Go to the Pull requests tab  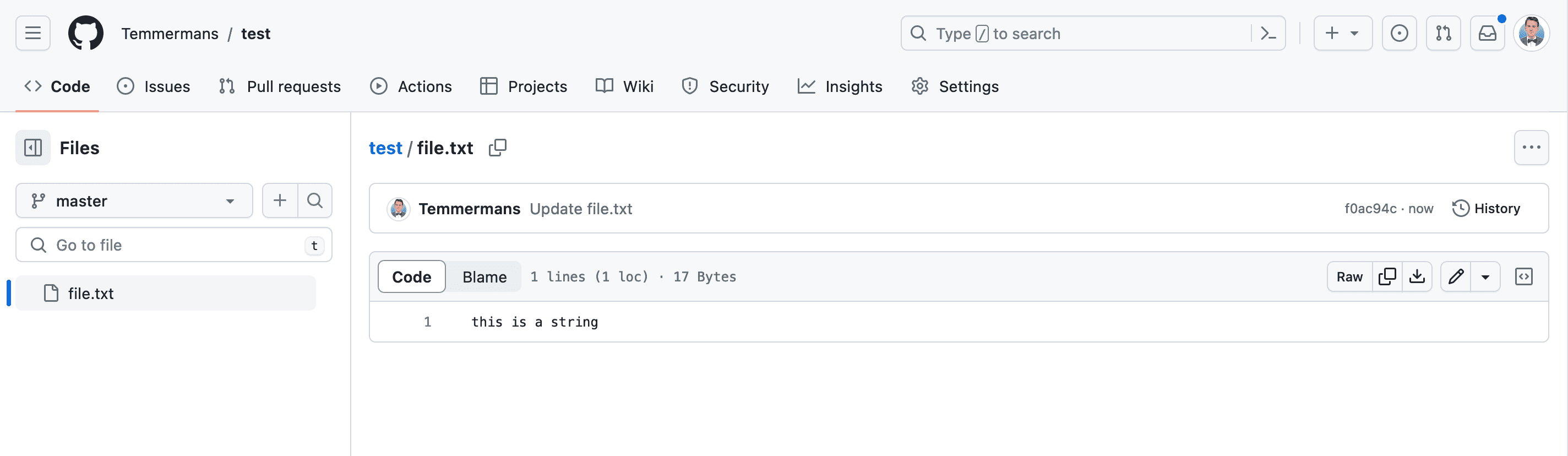280,86
